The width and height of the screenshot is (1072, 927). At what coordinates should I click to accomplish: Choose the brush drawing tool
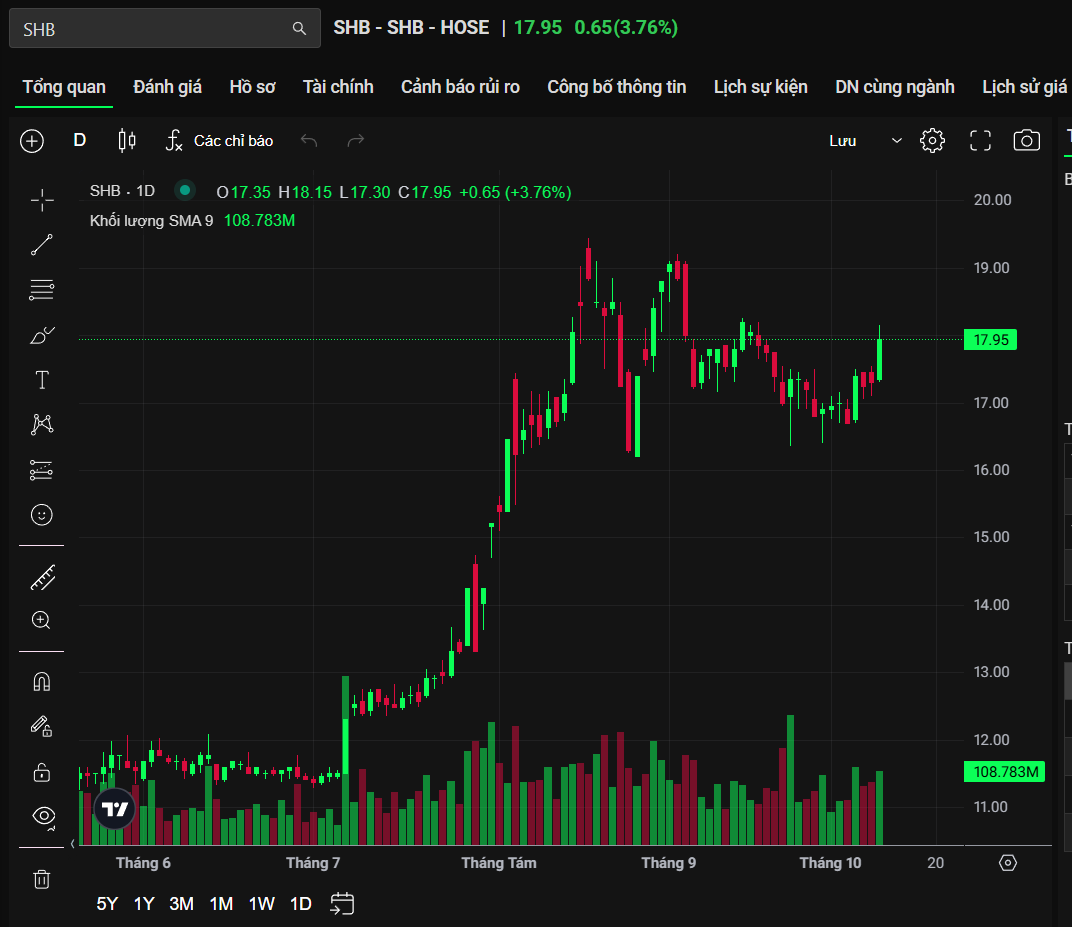click(x=42, y=335)
